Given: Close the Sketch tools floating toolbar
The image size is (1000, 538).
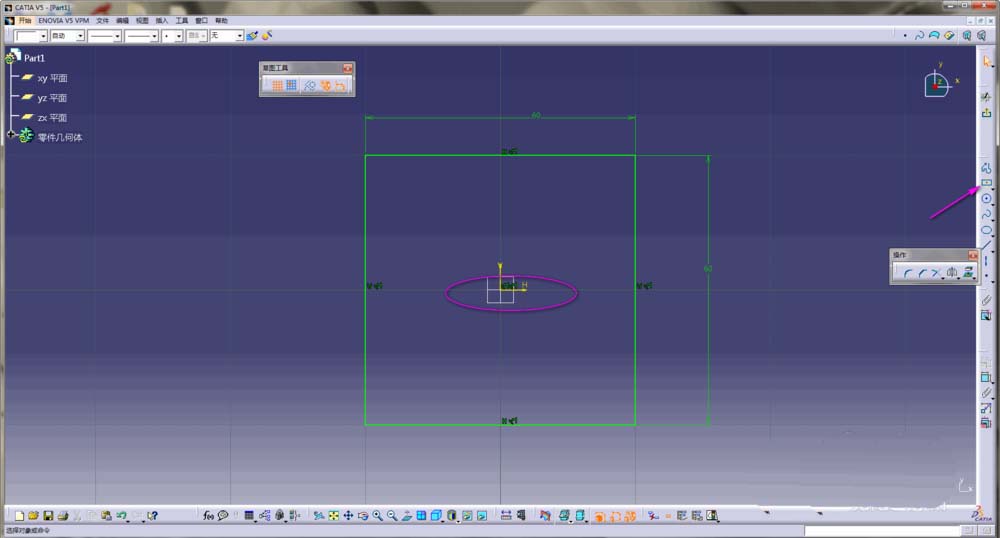Looking at the screenshot, I should click(348, 68).
